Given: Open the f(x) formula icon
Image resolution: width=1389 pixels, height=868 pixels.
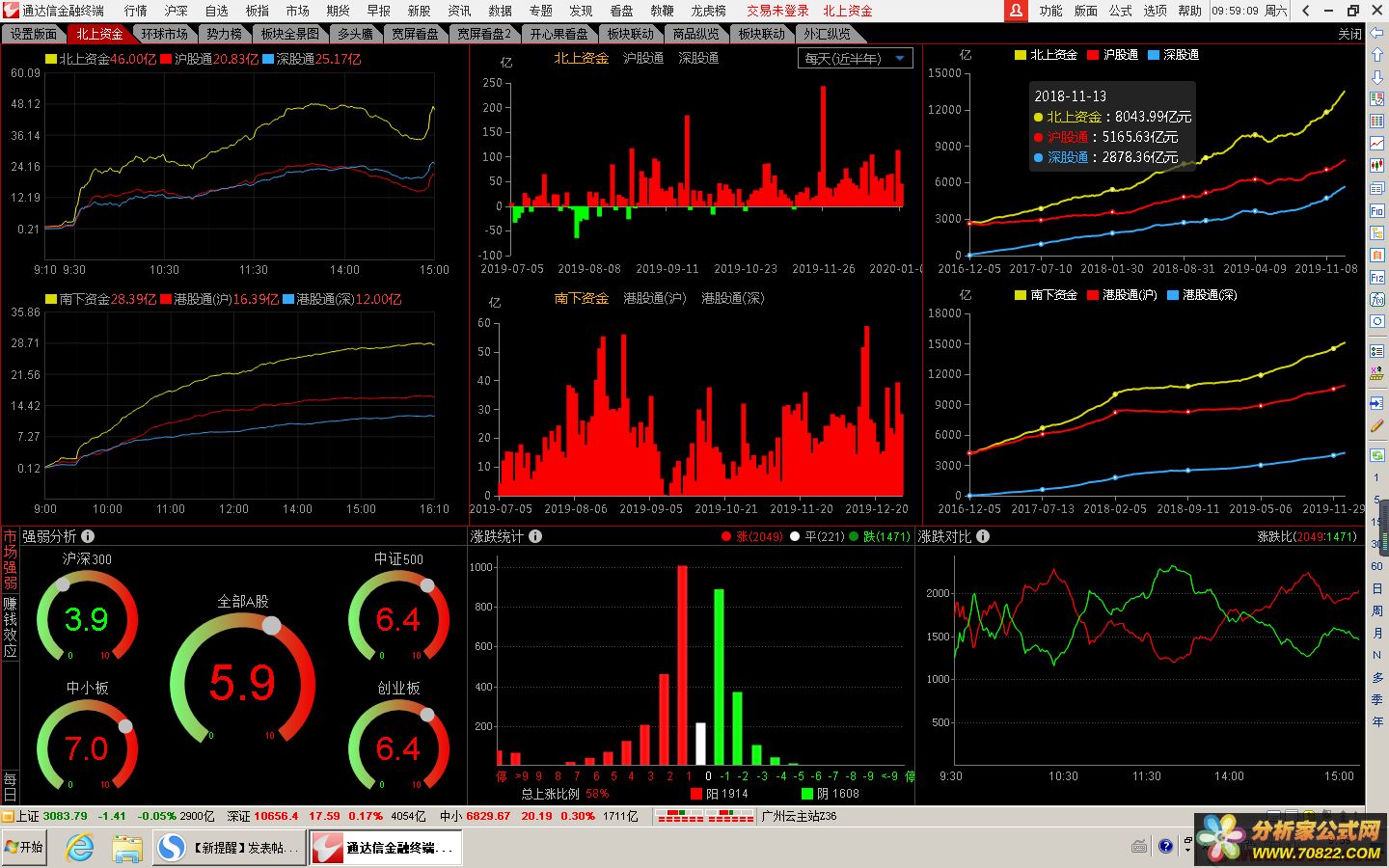Looking at the screenshot, I should (1377, 299).
